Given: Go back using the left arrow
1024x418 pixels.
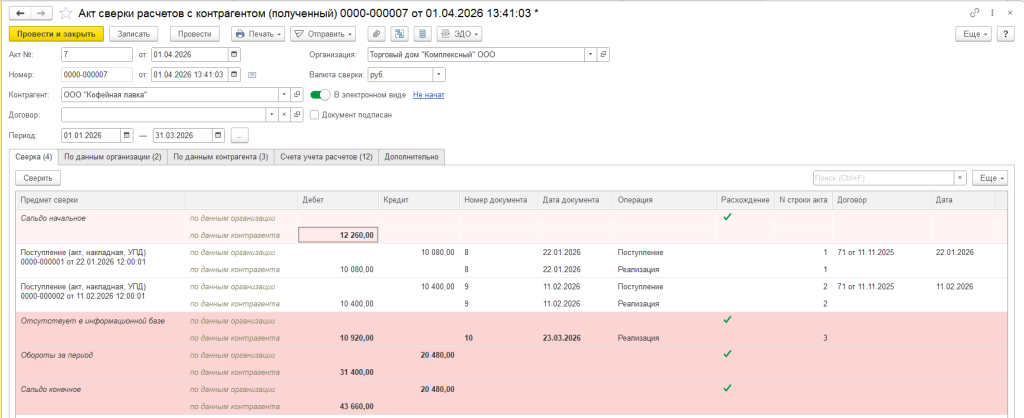Looking at the screenshot, I should click(x=18, y=12).
